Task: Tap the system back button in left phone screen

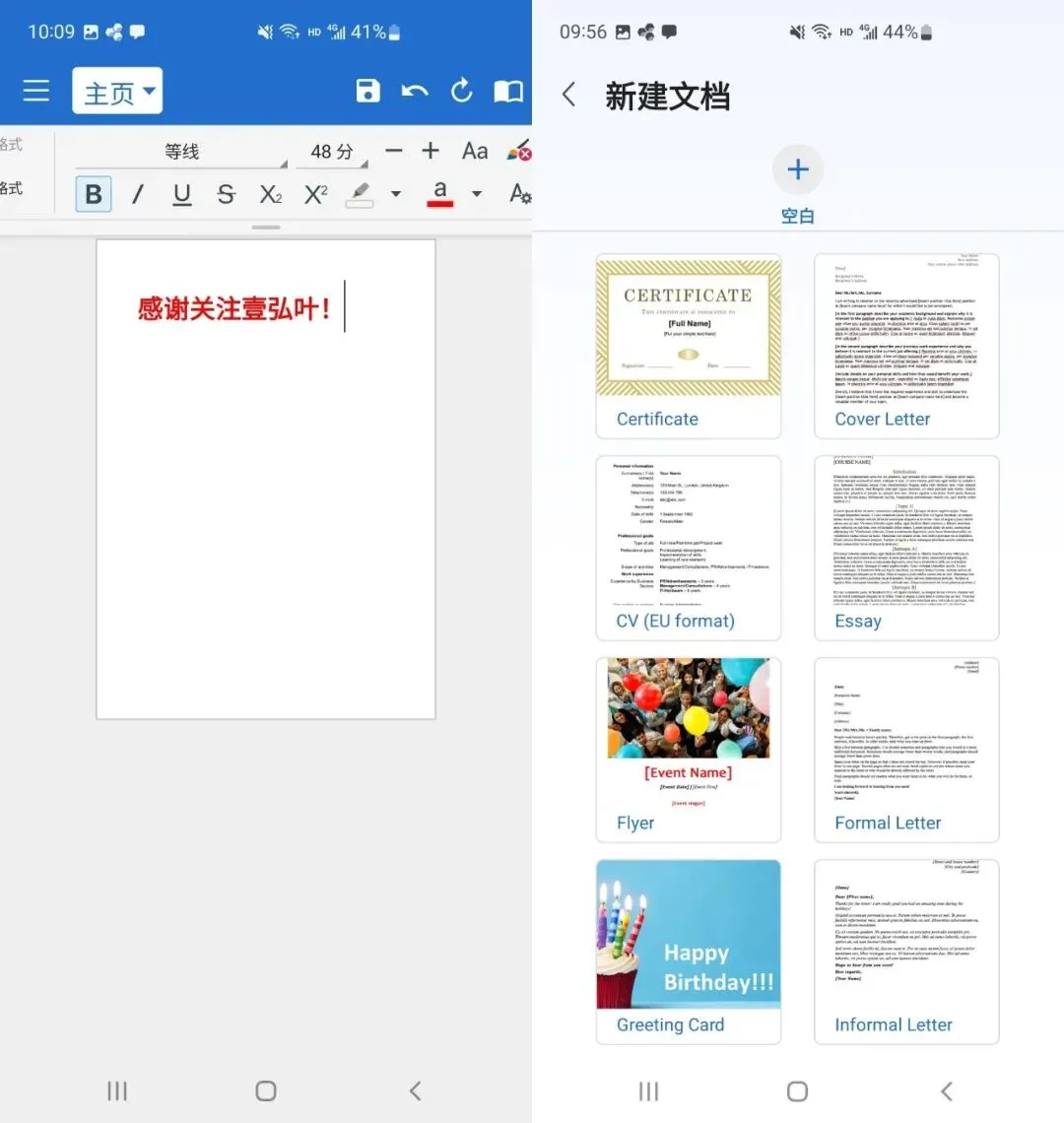Action: click(x=415, y=1090)
